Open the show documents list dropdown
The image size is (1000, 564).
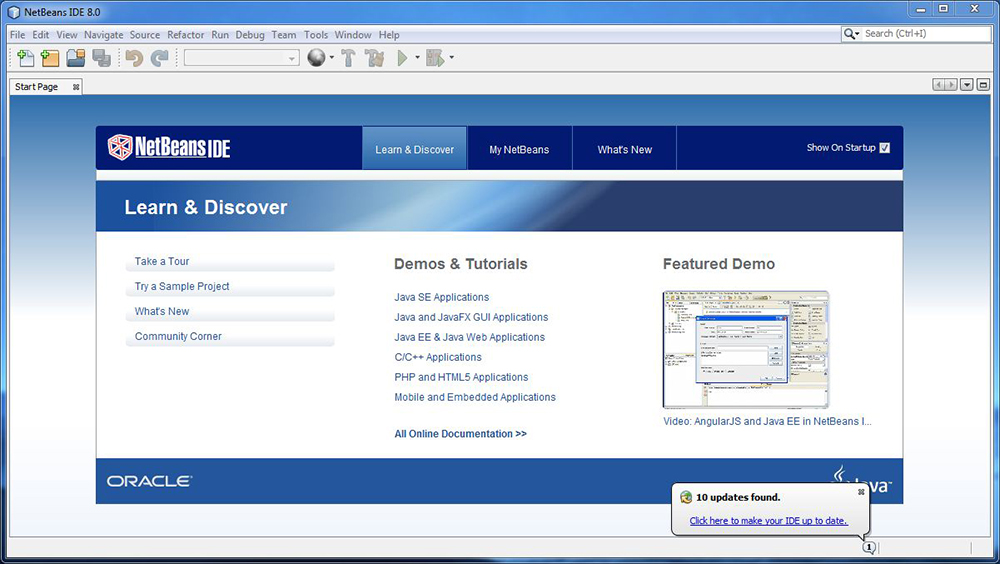click(x=967, y=85)
